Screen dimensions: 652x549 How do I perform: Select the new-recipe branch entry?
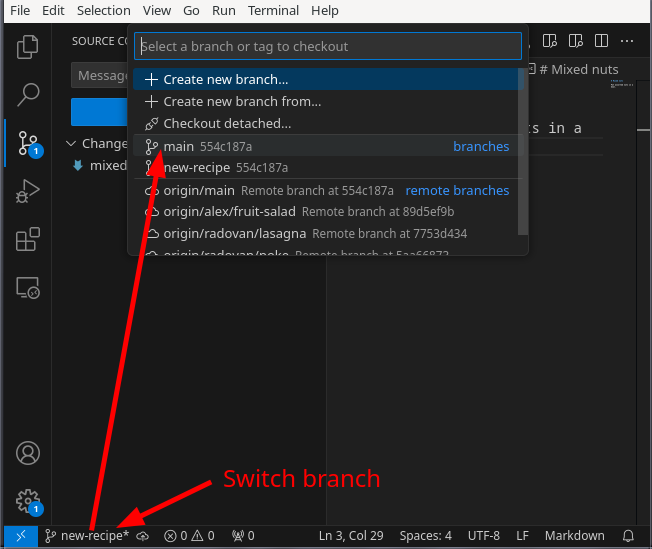(x=328, y=168)
